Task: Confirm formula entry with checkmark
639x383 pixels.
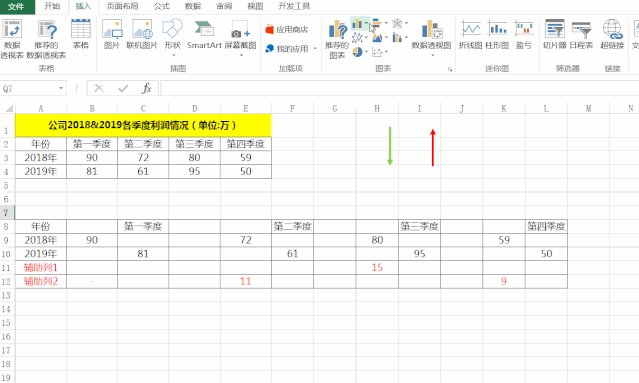Action: pos(123,88)
